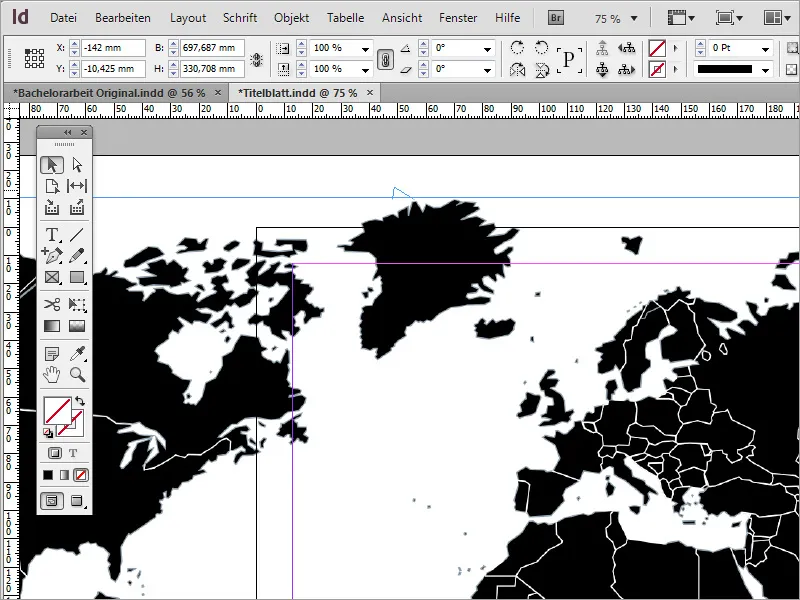Image resolution: width=800 pixels, height=600 pixels.
Task: Select the Scissors tool
Action: (x=52, y=305)
